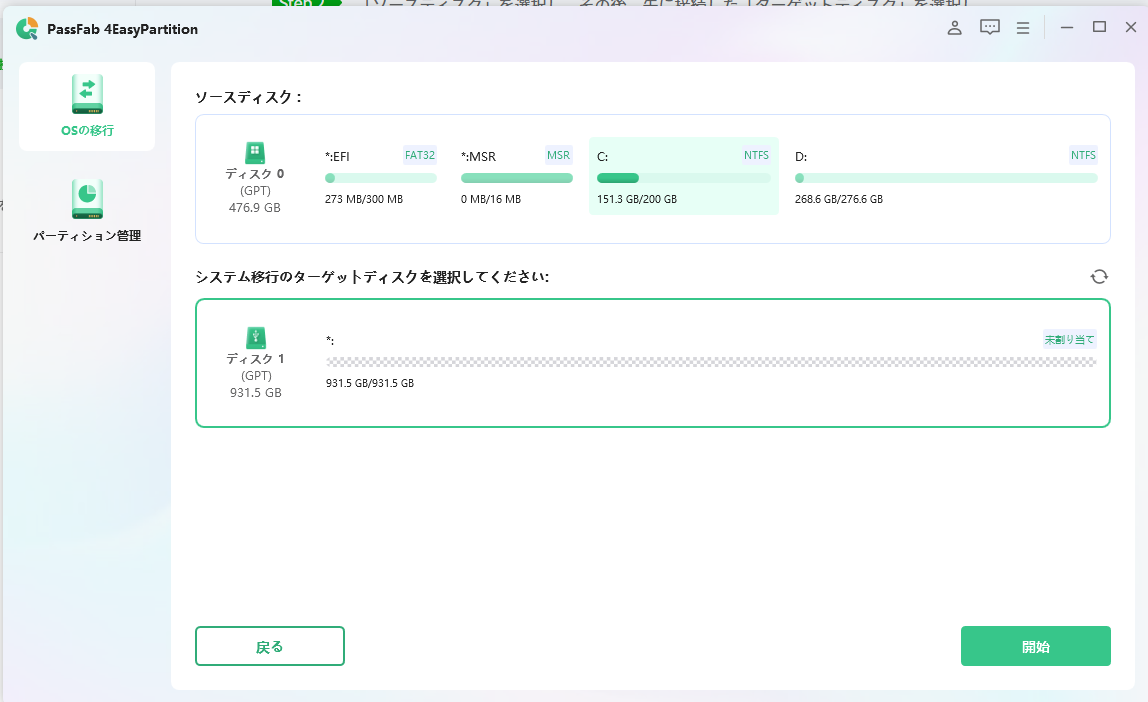Click the *:EFI partition block
This screenshot has height=702, width=1148.
click(380, 177)
